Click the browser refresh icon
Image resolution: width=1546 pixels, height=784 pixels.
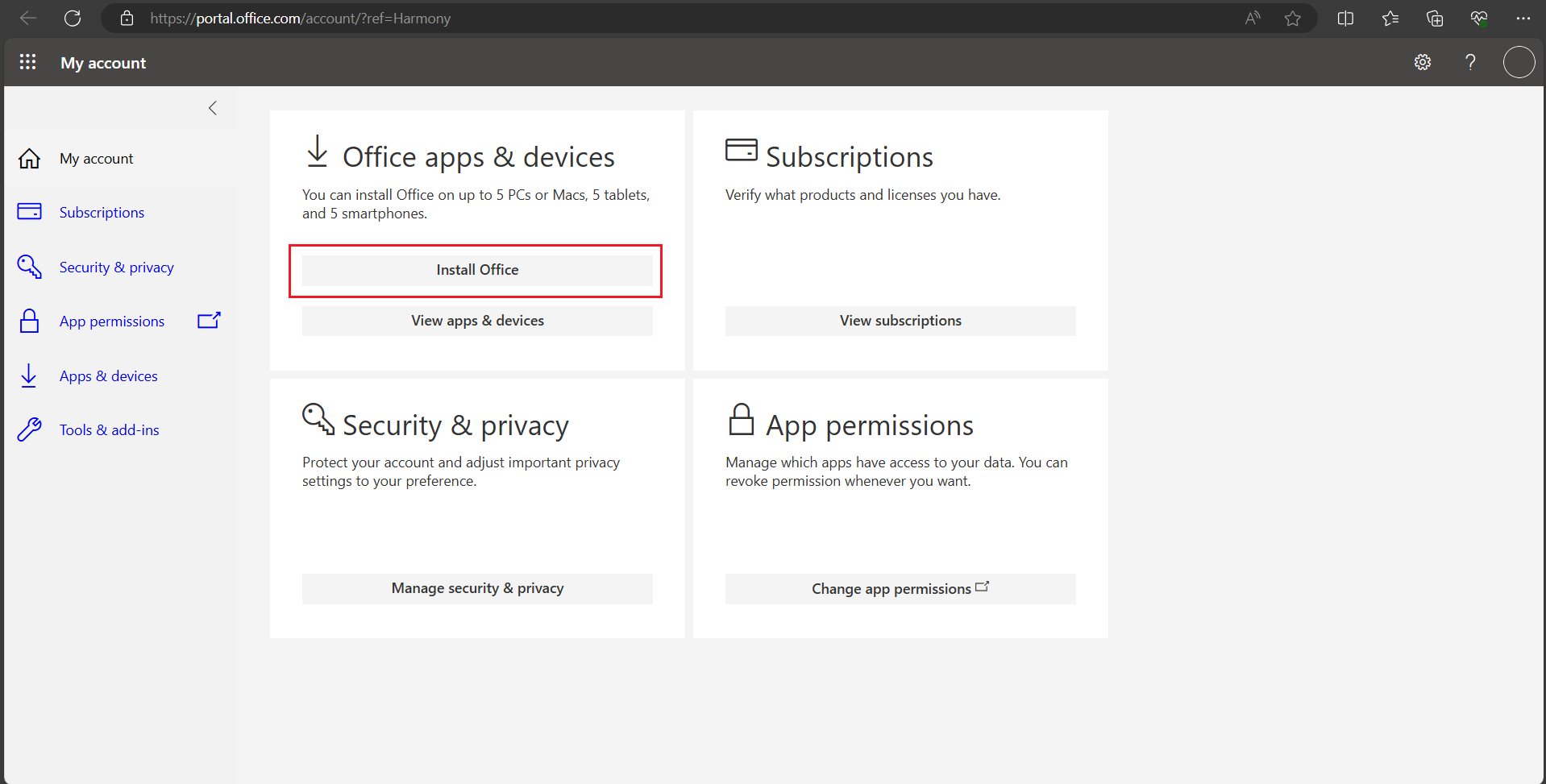pyautogui.click(x=73, y=18)
